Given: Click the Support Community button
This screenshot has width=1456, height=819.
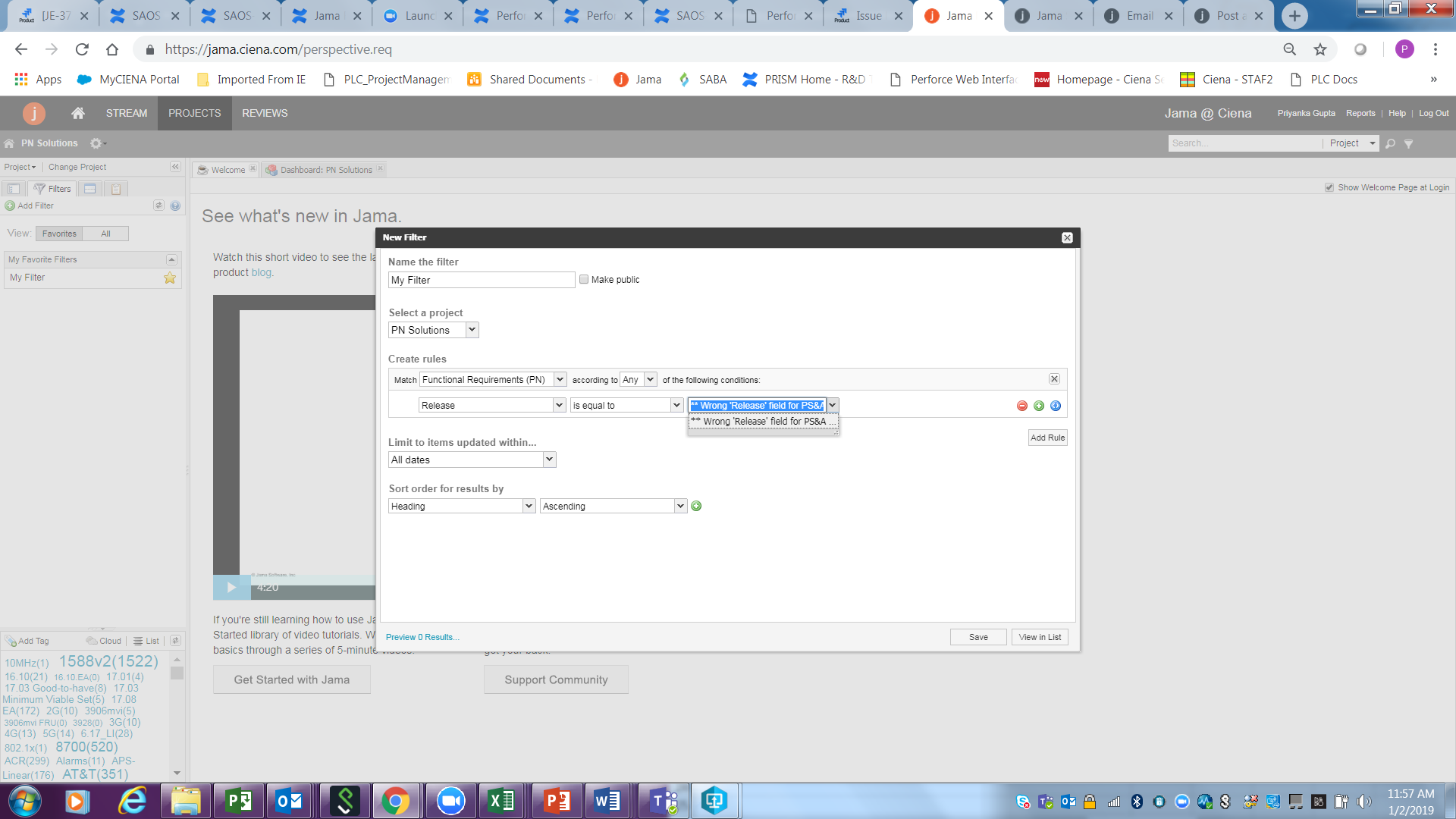Looking at the screenshot, I should (x=556, y=680).
